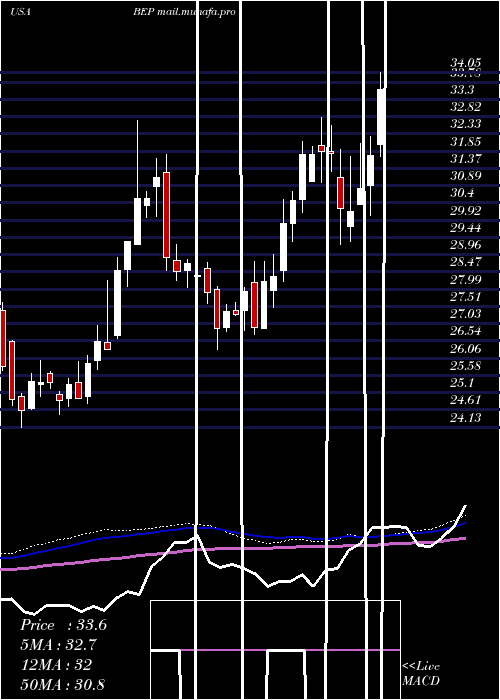Click the Price : 33.6 readout
This screenshot has height=700, width=500.
pos(63,625)
